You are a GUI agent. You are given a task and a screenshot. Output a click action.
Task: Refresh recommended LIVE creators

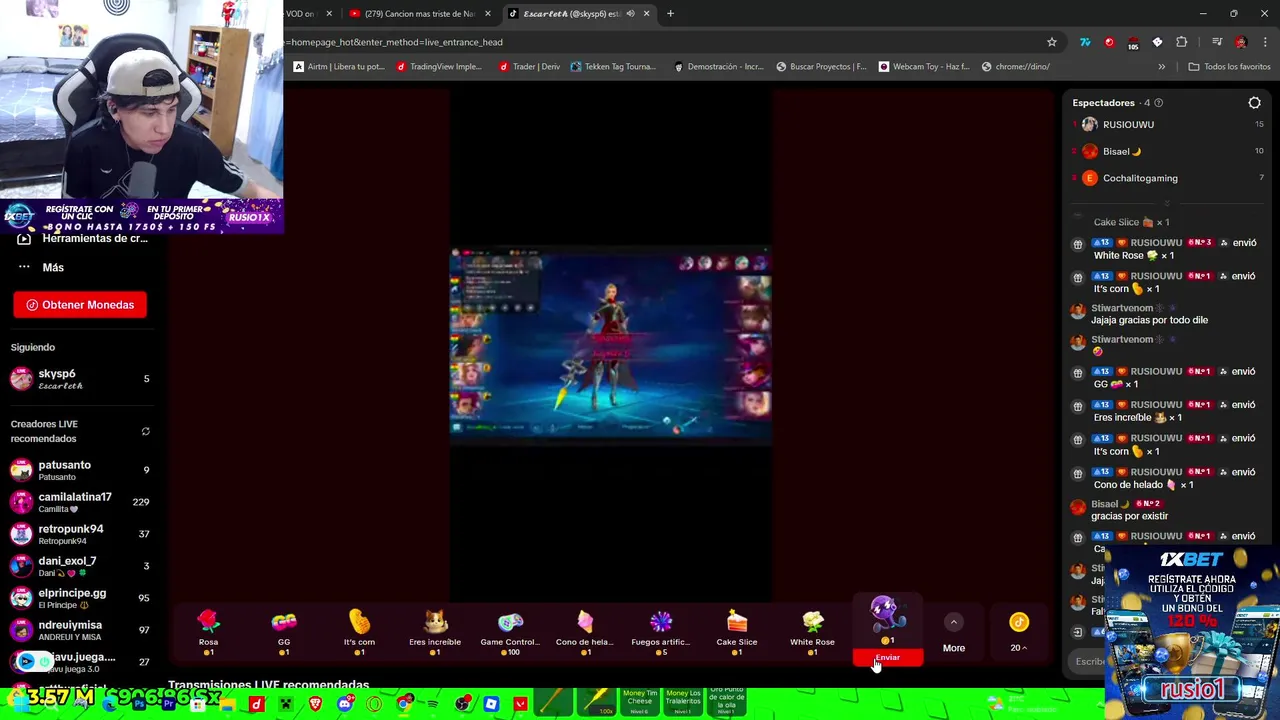(145, 431)
